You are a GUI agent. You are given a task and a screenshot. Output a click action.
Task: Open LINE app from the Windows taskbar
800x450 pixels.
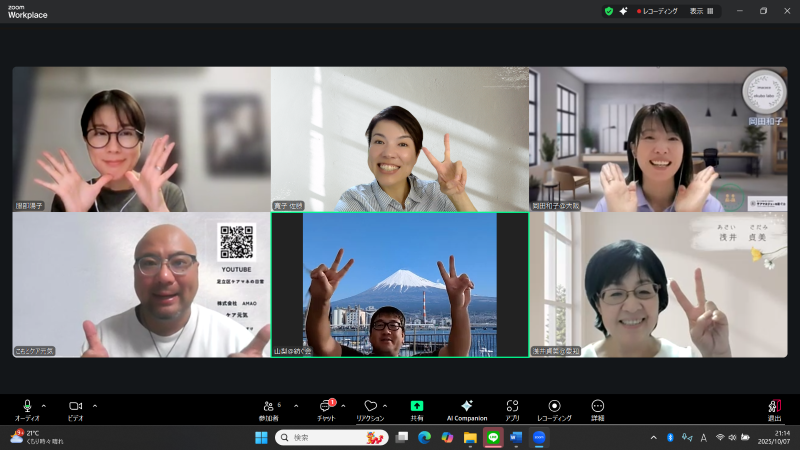click(493, 437)
